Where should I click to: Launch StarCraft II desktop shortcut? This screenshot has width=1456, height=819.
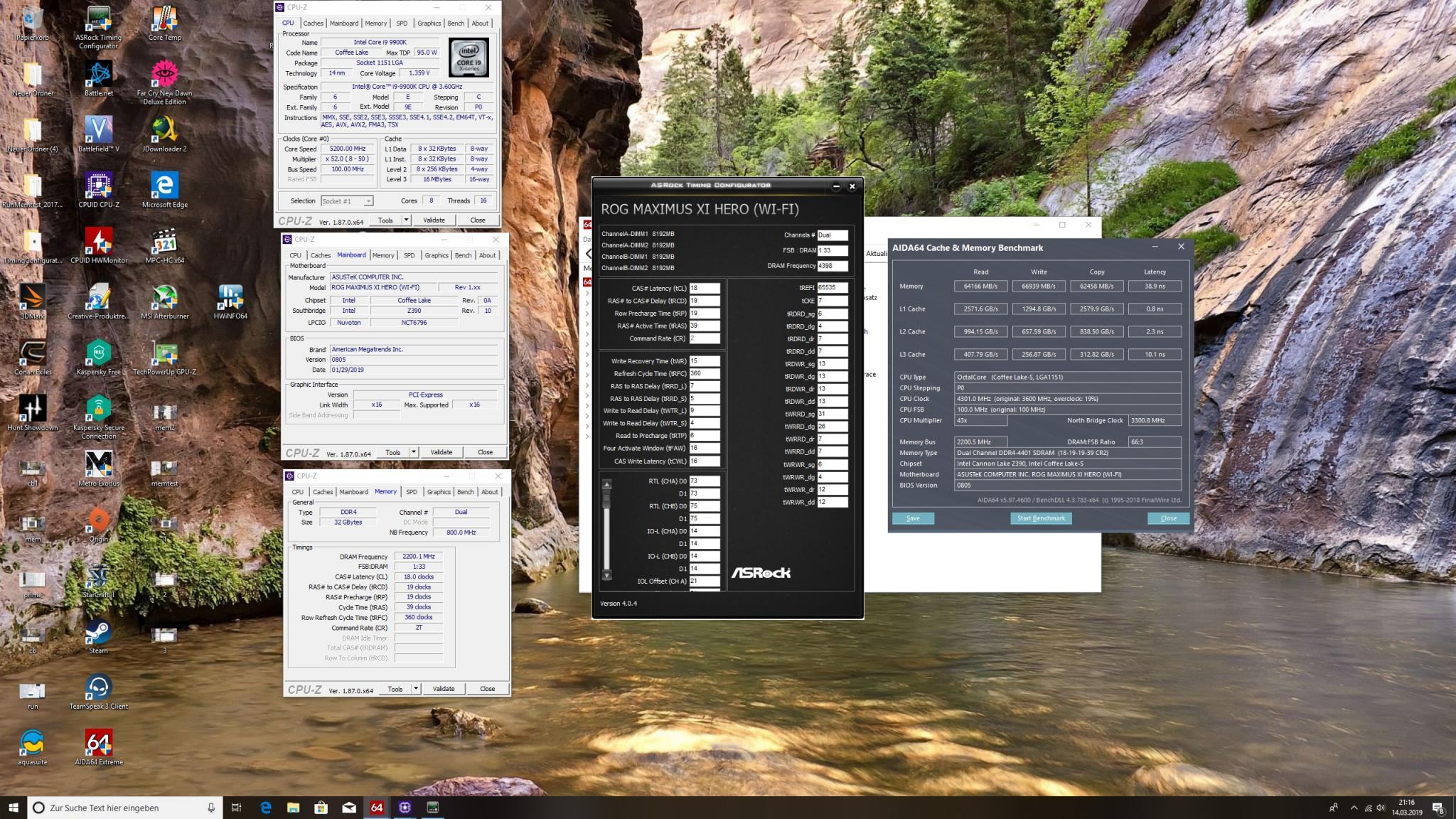[98, 580]
